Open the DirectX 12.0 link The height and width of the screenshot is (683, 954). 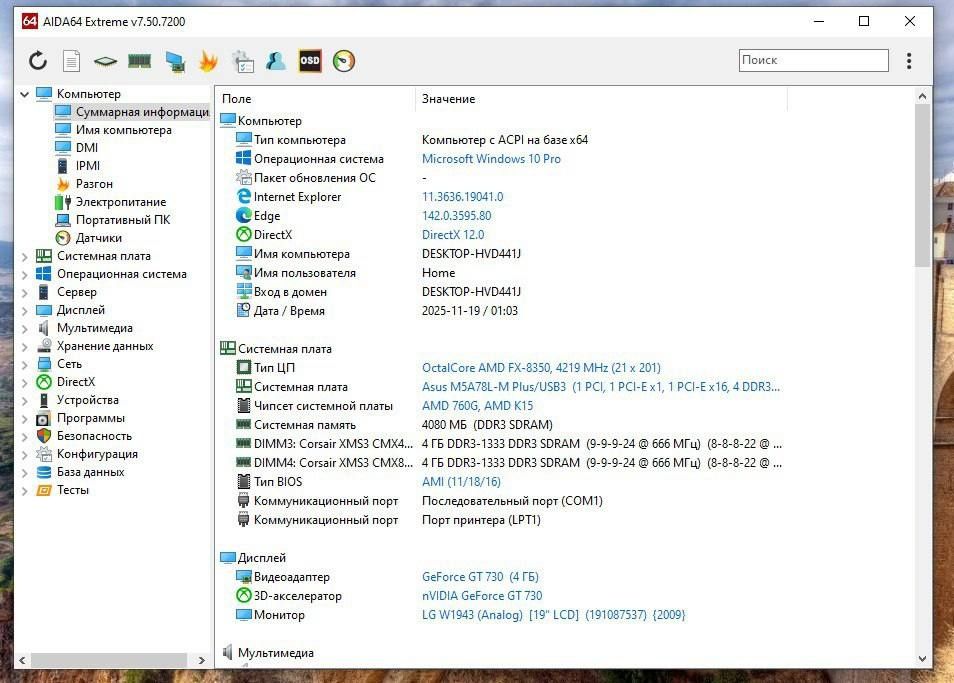(453, 235)
